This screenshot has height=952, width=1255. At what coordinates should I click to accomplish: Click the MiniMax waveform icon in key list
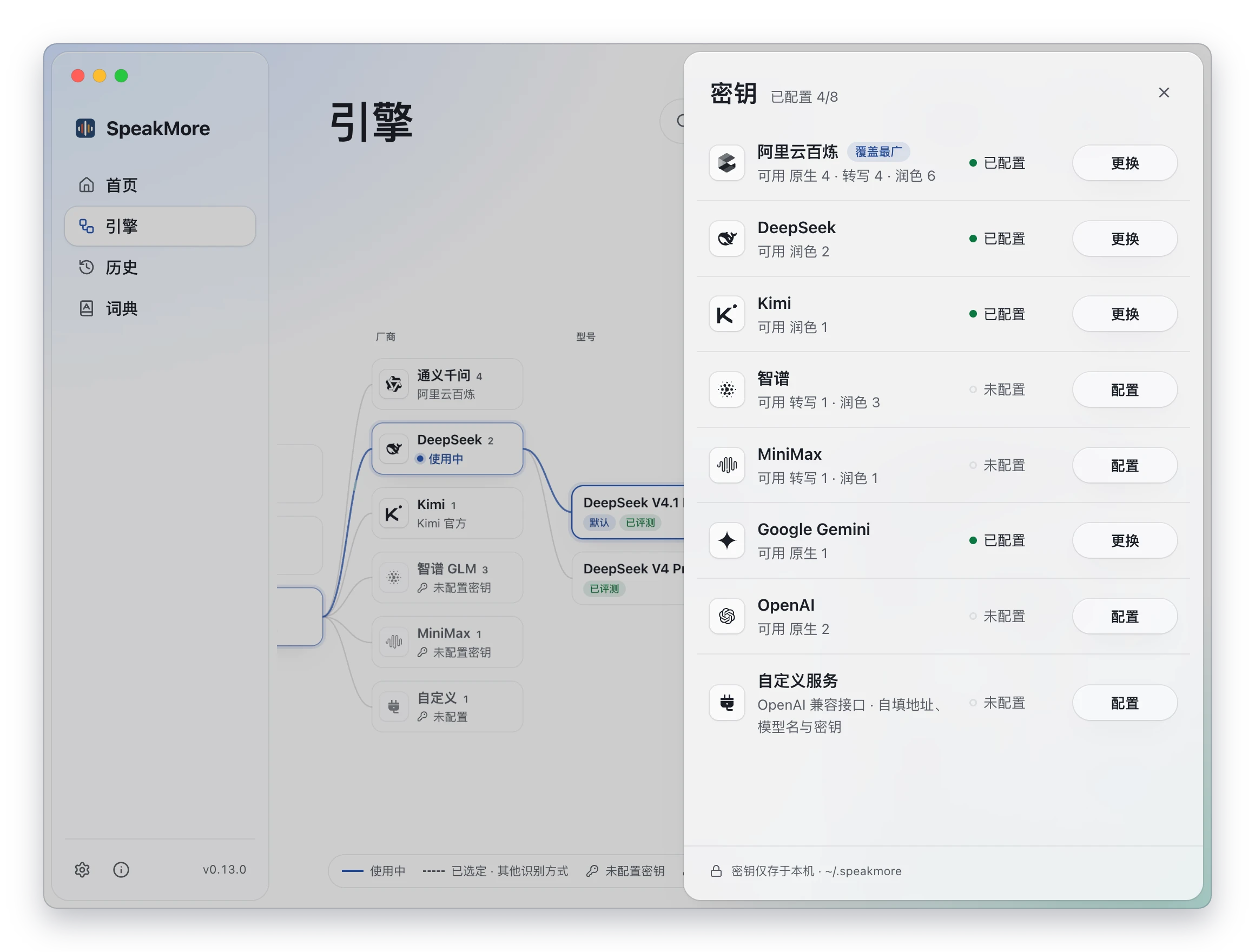[726, 465]
